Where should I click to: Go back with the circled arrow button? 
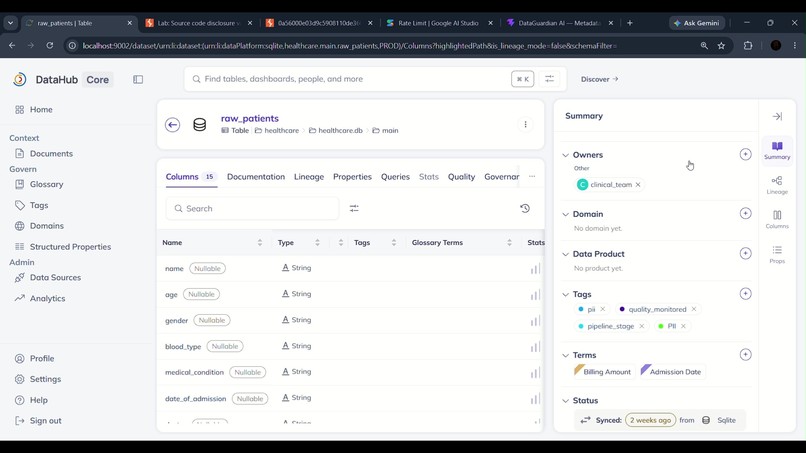pos(173,124)
